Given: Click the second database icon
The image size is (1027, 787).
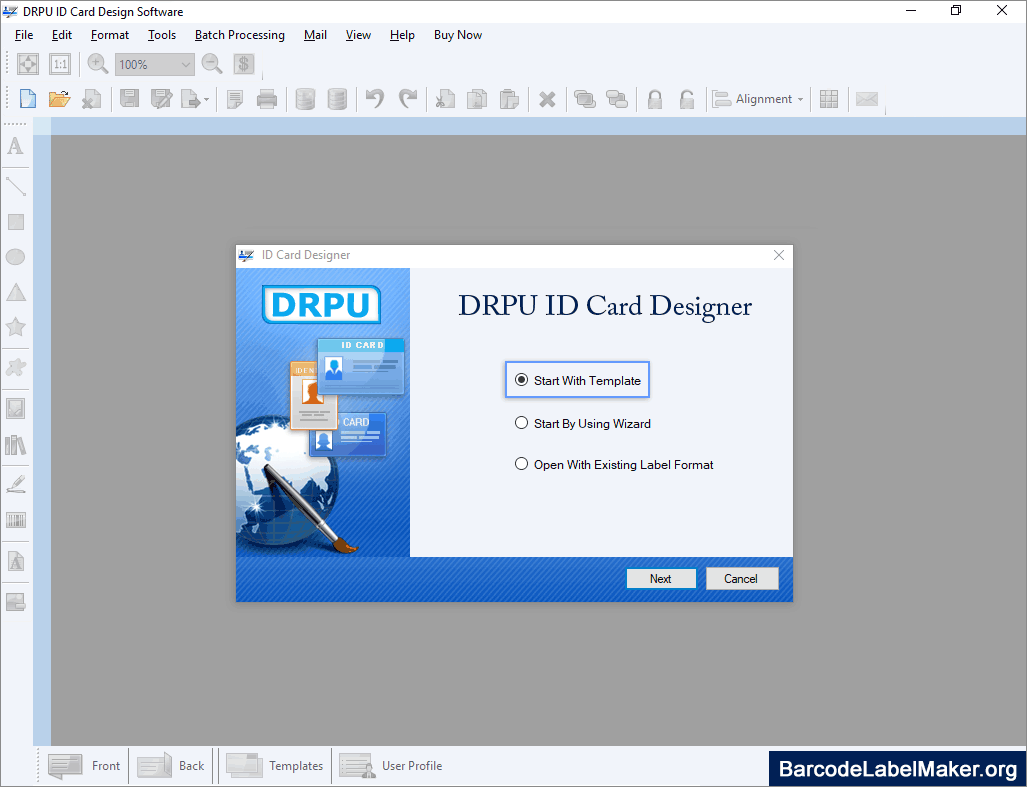Looking at the screenshot, I should pos(337,99).
